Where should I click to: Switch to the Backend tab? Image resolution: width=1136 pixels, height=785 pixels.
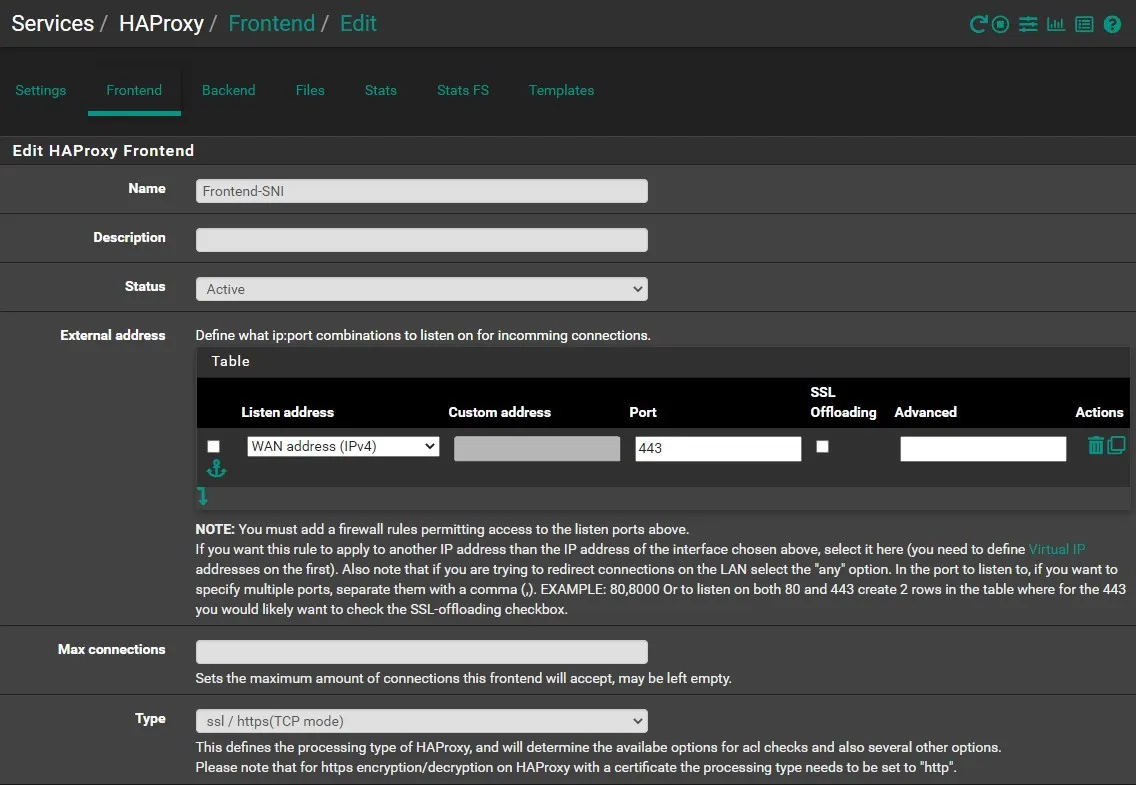[228, 90]
